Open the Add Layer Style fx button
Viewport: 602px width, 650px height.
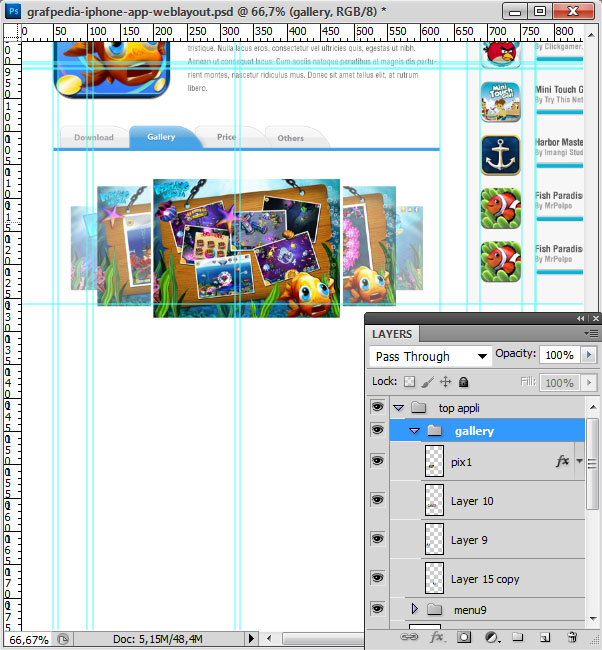click(437, 637)
